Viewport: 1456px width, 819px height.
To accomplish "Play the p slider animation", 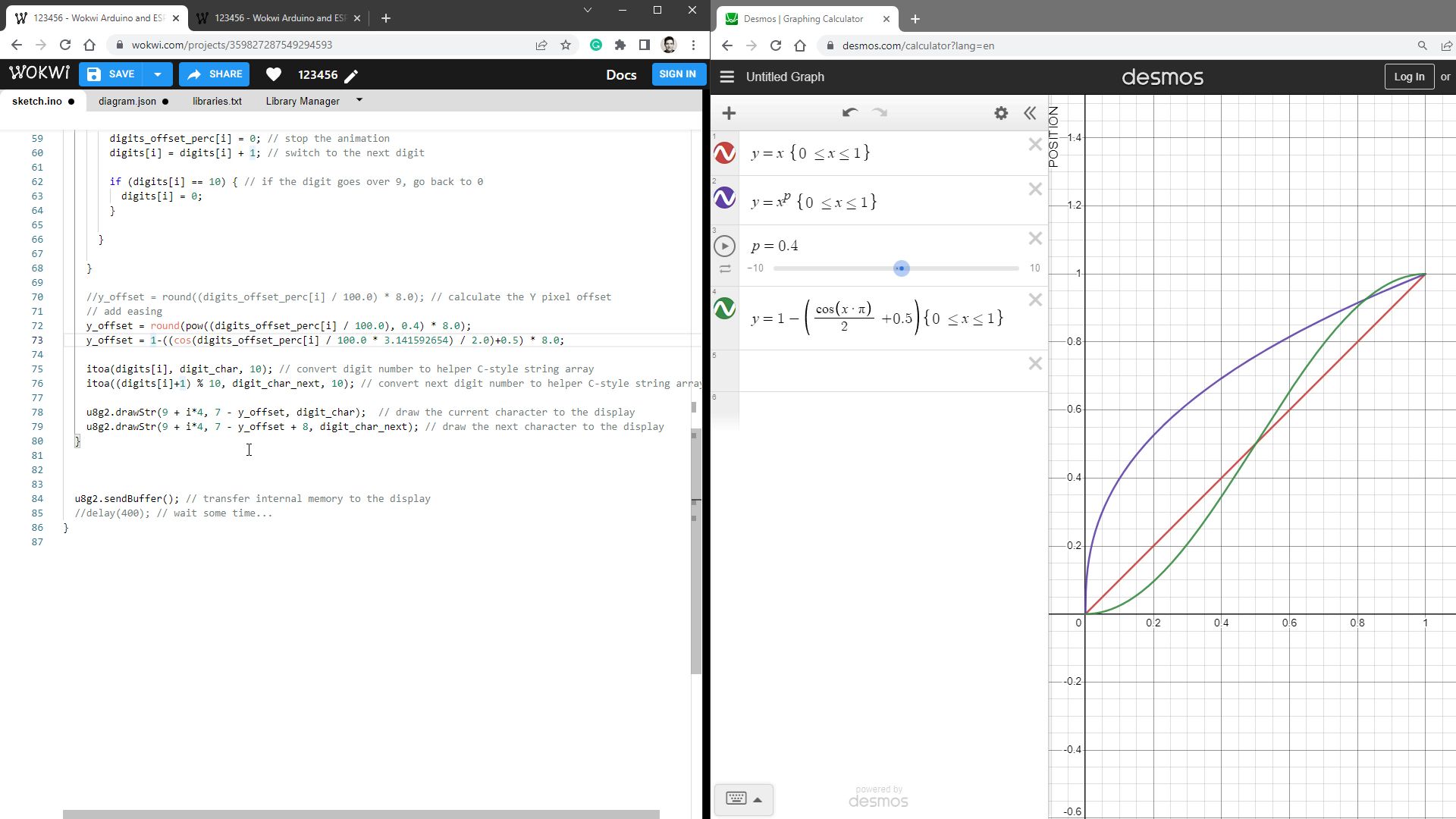I will pos(725,245).
